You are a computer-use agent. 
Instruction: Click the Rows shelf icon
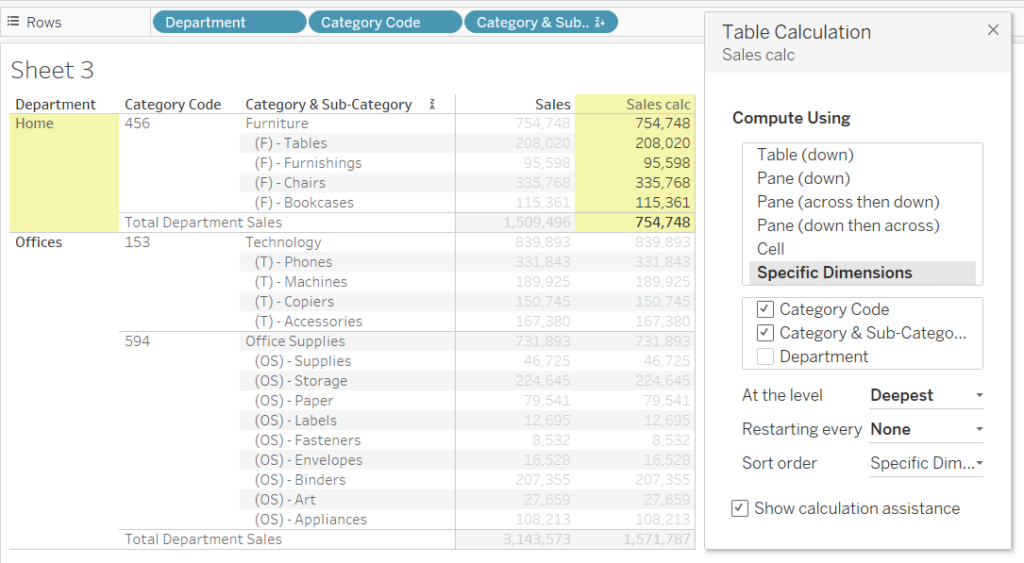14,22
